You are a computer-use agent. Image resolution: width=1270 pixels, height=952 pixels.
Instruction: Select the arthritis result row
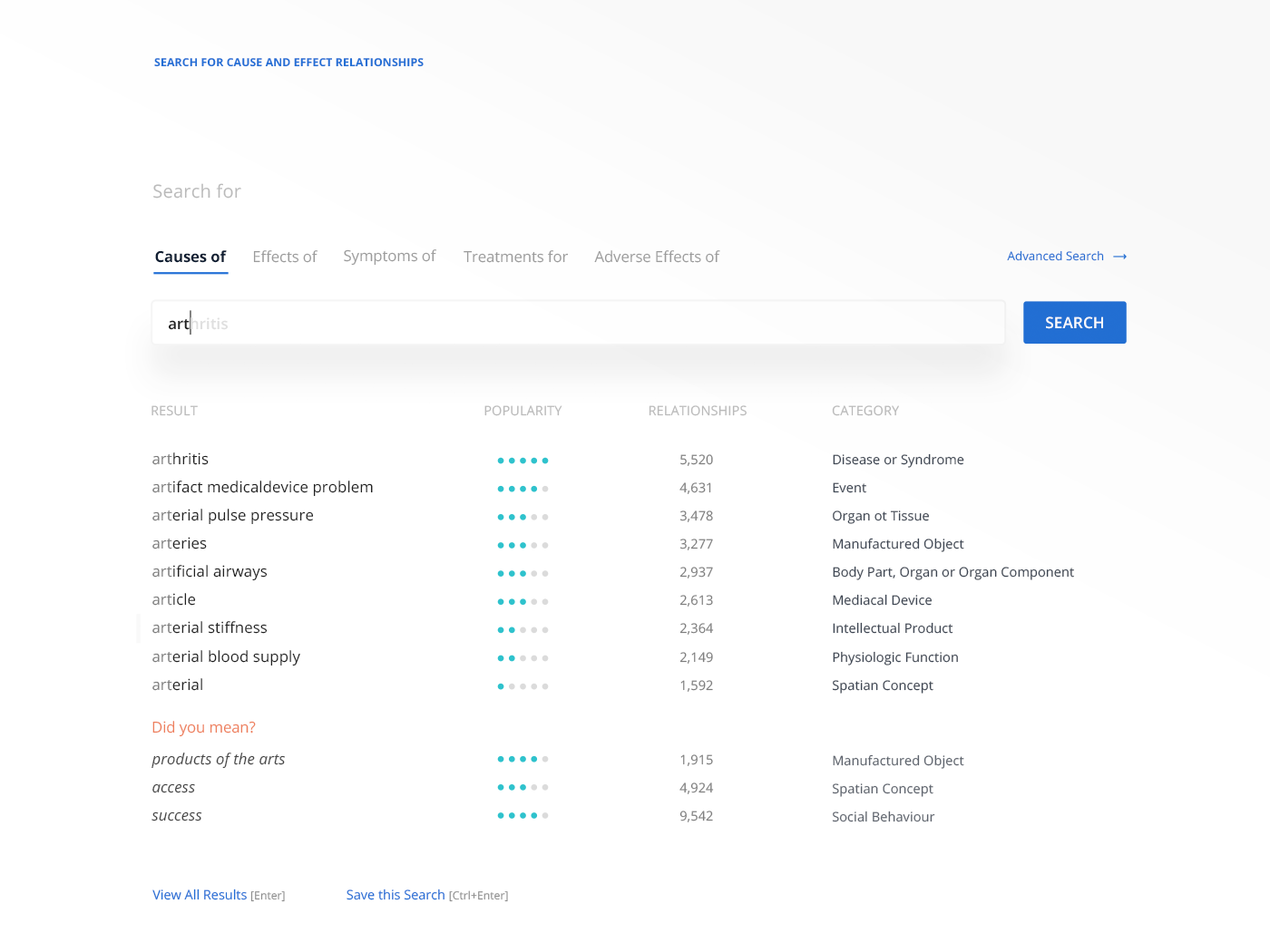point(180,460)
